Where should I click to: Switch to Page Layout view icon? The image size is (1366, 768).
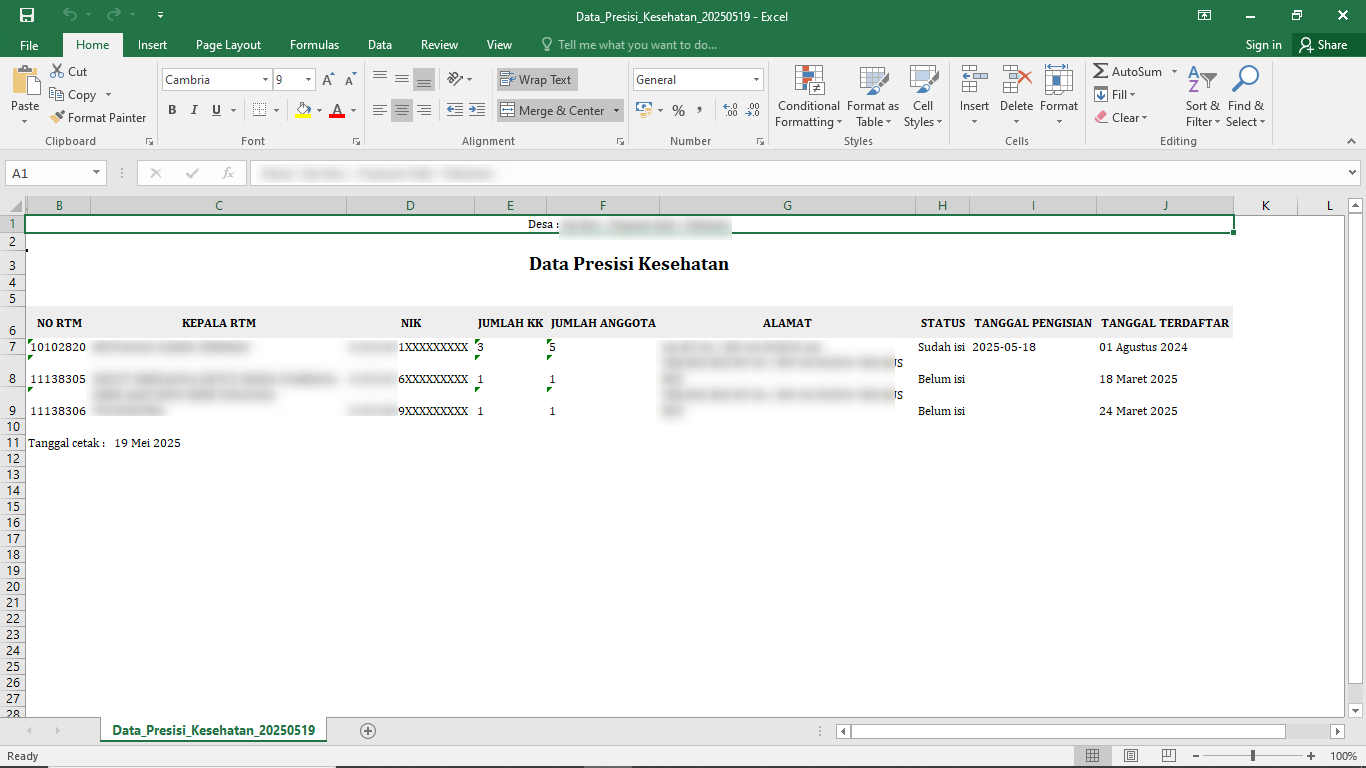click(1131, 756)
